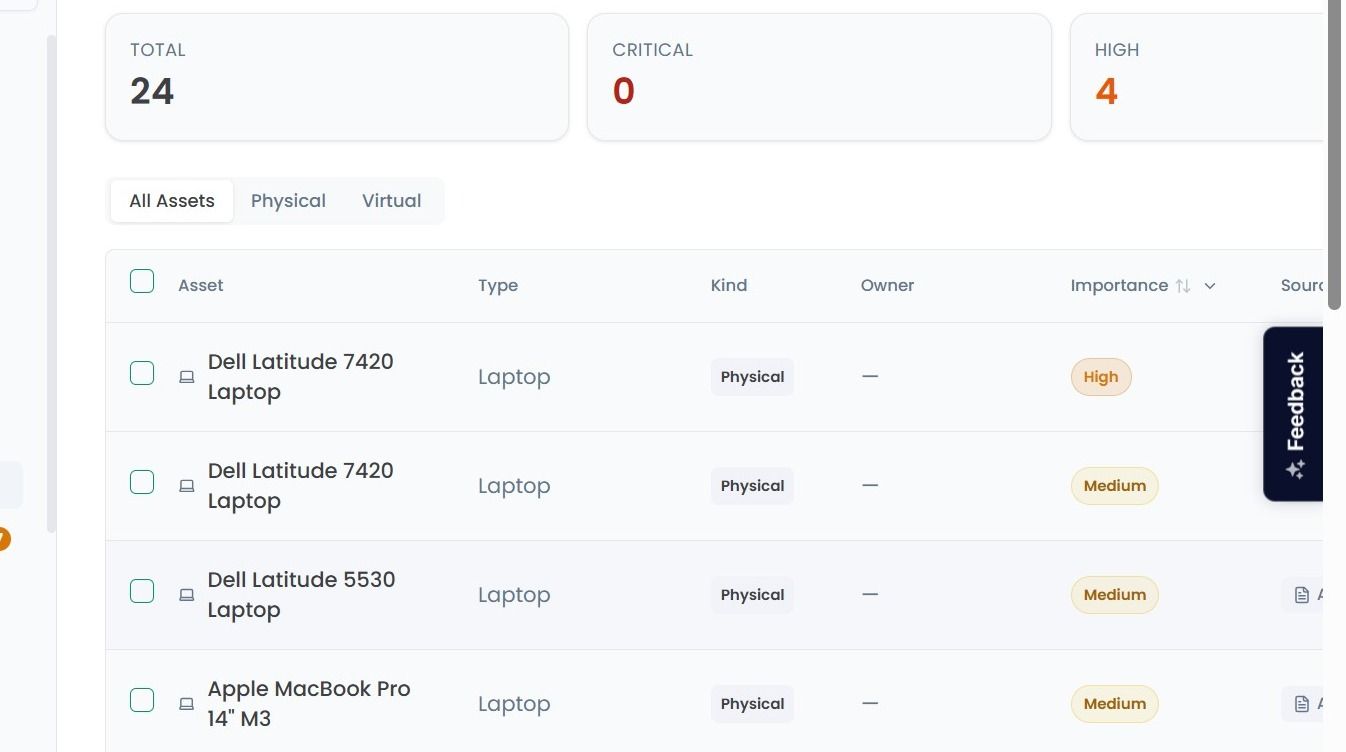Click laptop icon of High importance Dell 7420
The image size is (1346, 752).
(186, 377)
